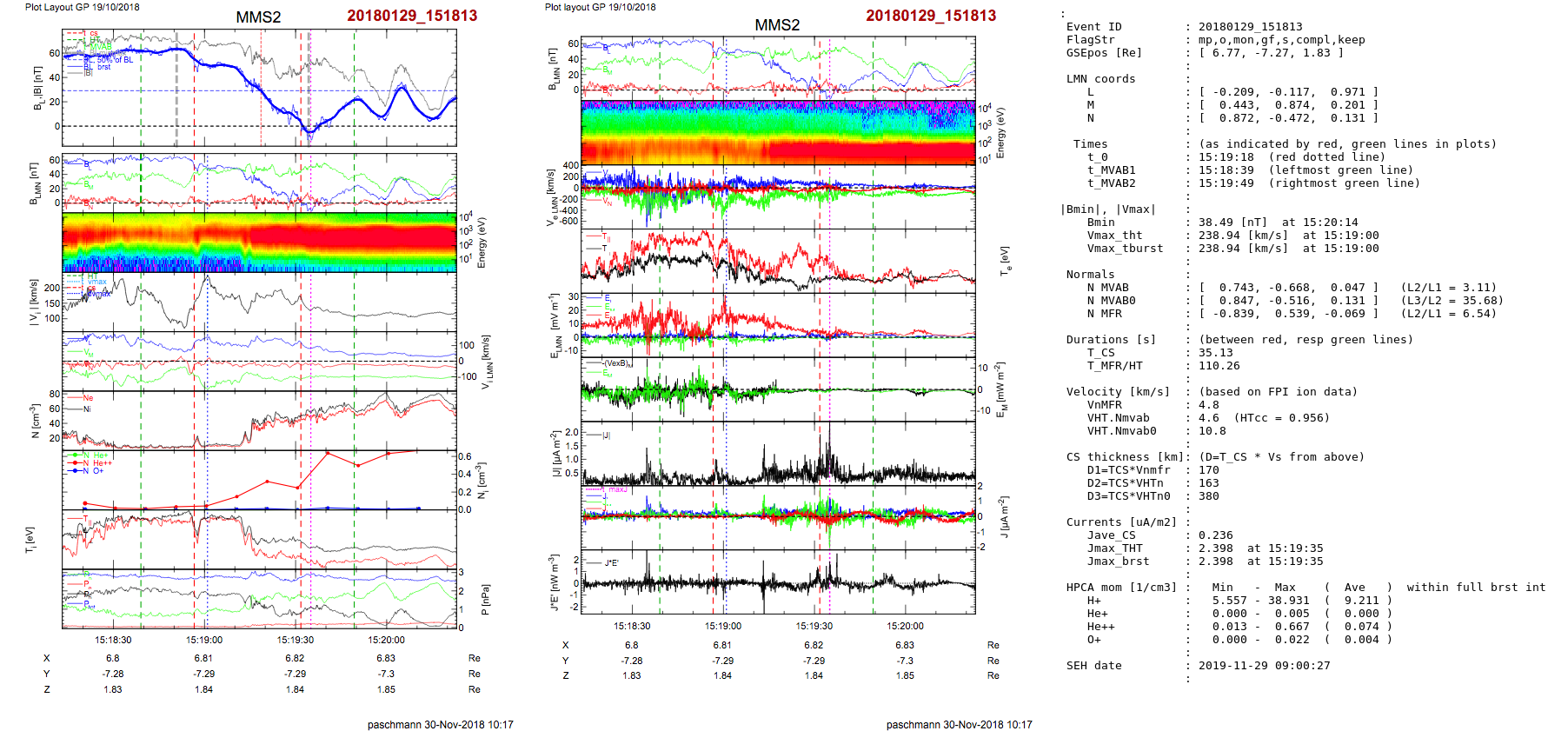Viewport: 1568px width, 731px height.
Task: Select the Bmin value 38.49 [nT]
Action: 1233,223
